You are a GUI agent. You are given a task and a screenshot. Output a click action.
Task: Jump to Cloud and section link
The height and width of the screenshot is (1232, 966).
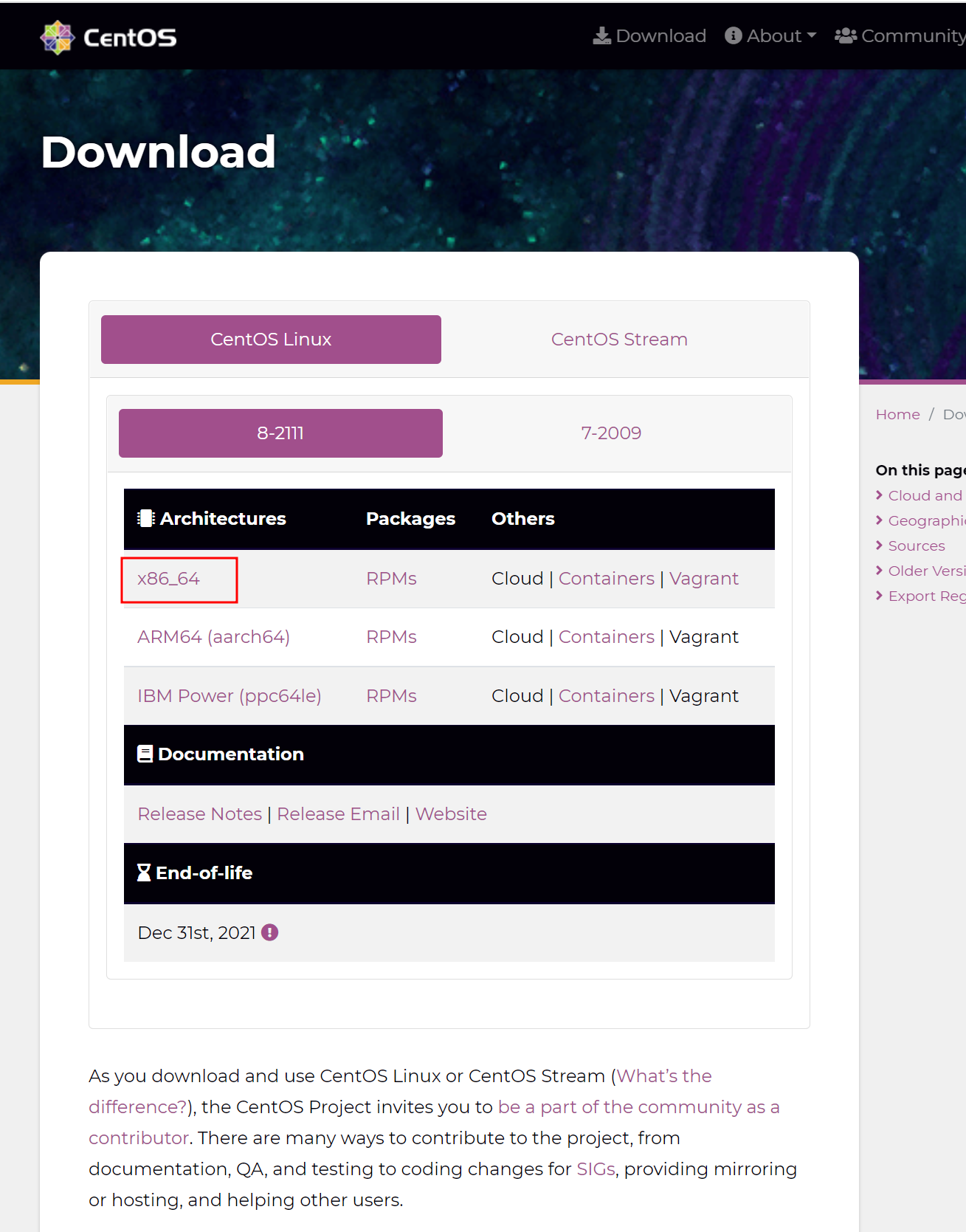click(x=925, y=496)
